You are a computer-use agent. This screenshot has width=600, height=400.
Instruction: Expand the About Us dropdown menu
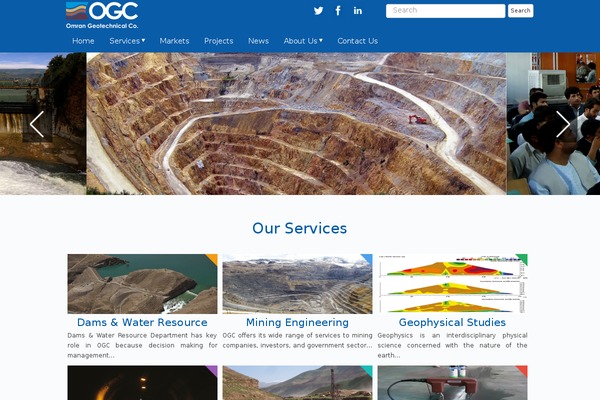303,41
